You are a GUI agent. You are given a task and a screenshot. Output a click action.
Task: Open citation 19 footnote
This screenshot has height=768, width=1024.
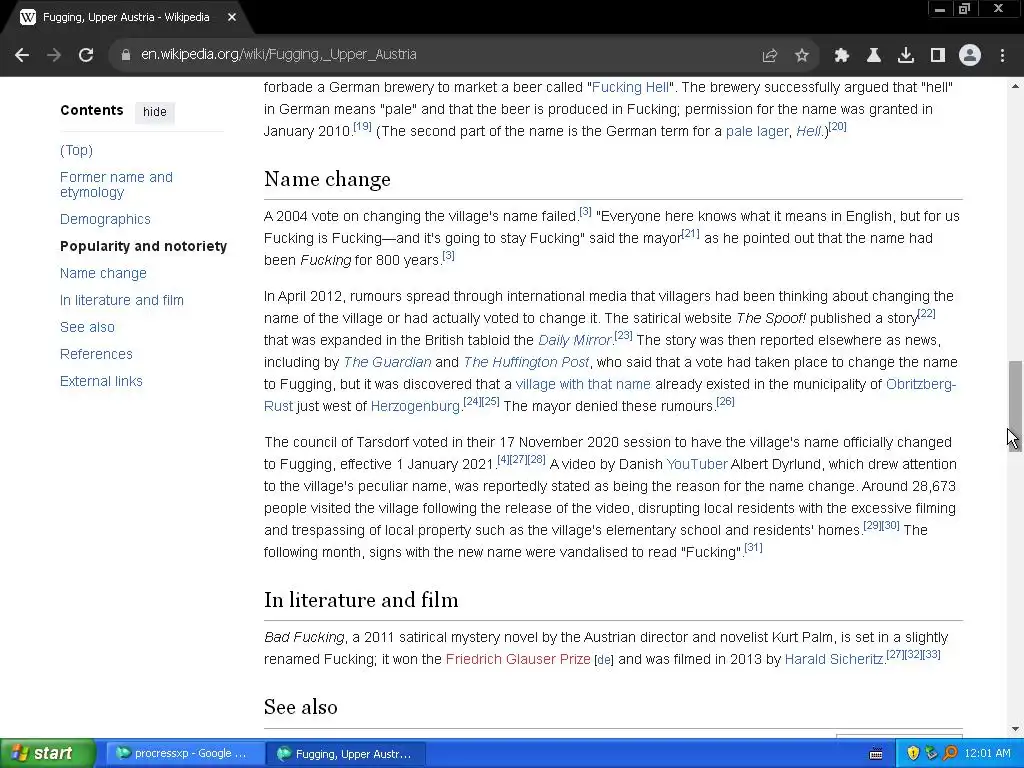point(362,127)
